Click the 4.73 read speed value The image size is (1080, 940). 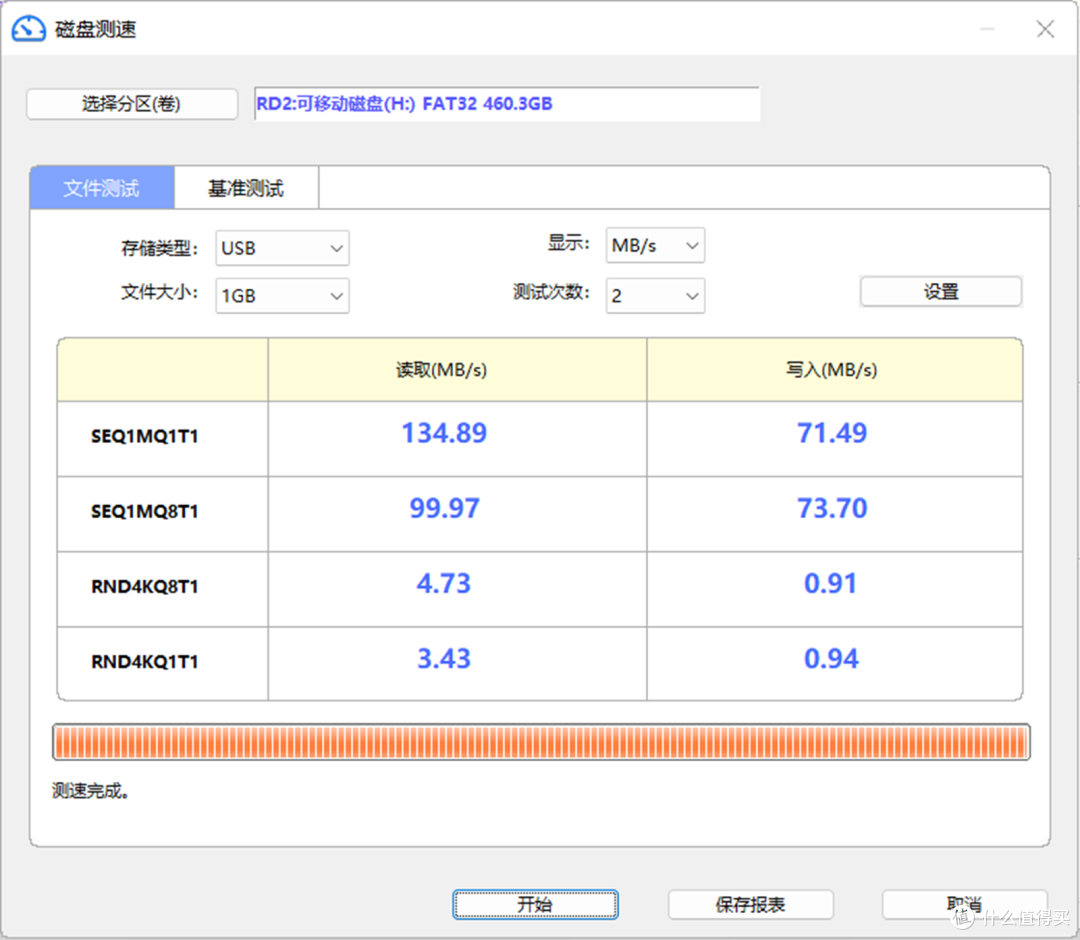444,583
